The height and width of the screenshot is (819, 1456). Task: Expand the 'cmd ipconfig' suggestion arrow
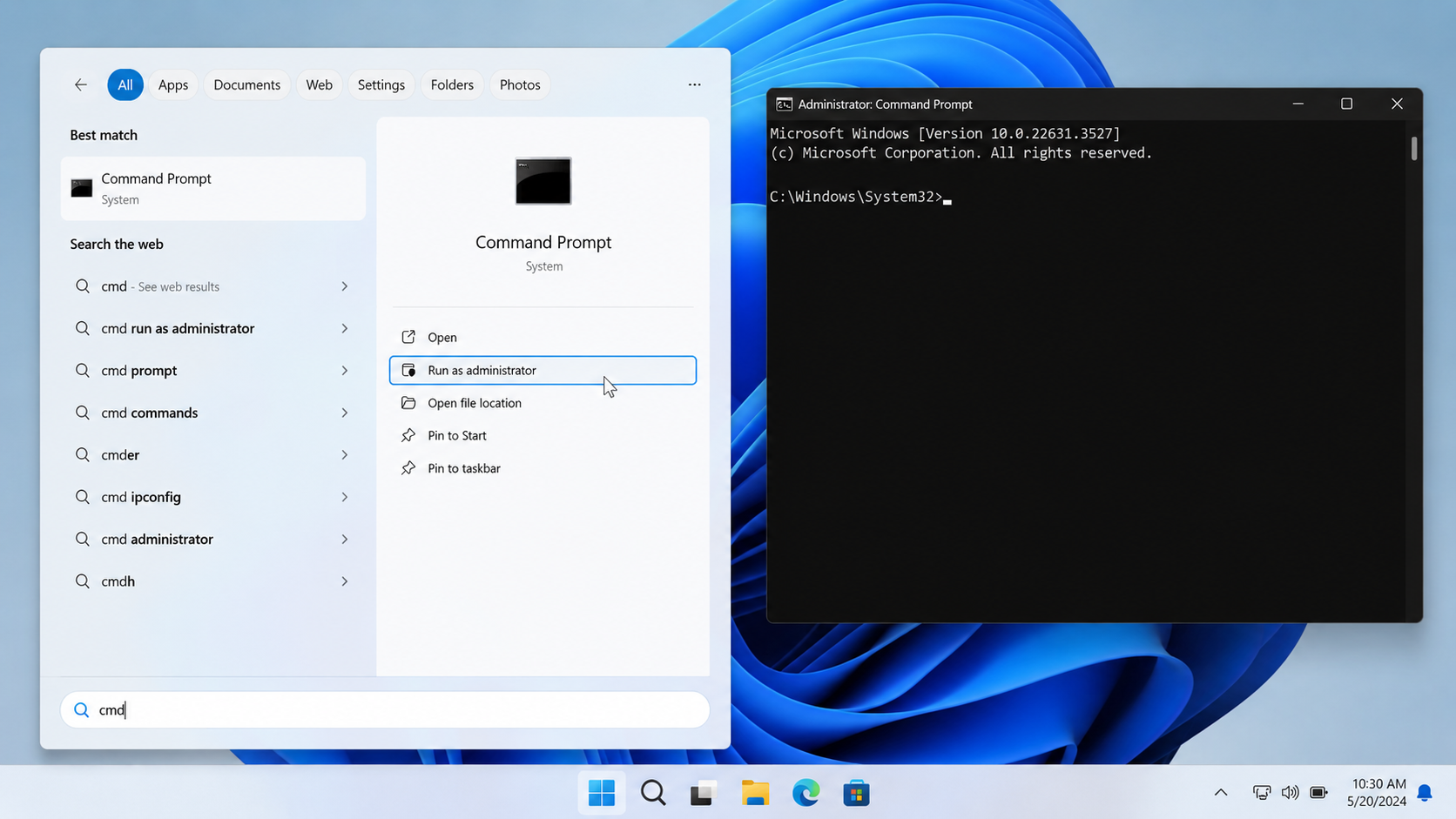click(x=345, y=497)
